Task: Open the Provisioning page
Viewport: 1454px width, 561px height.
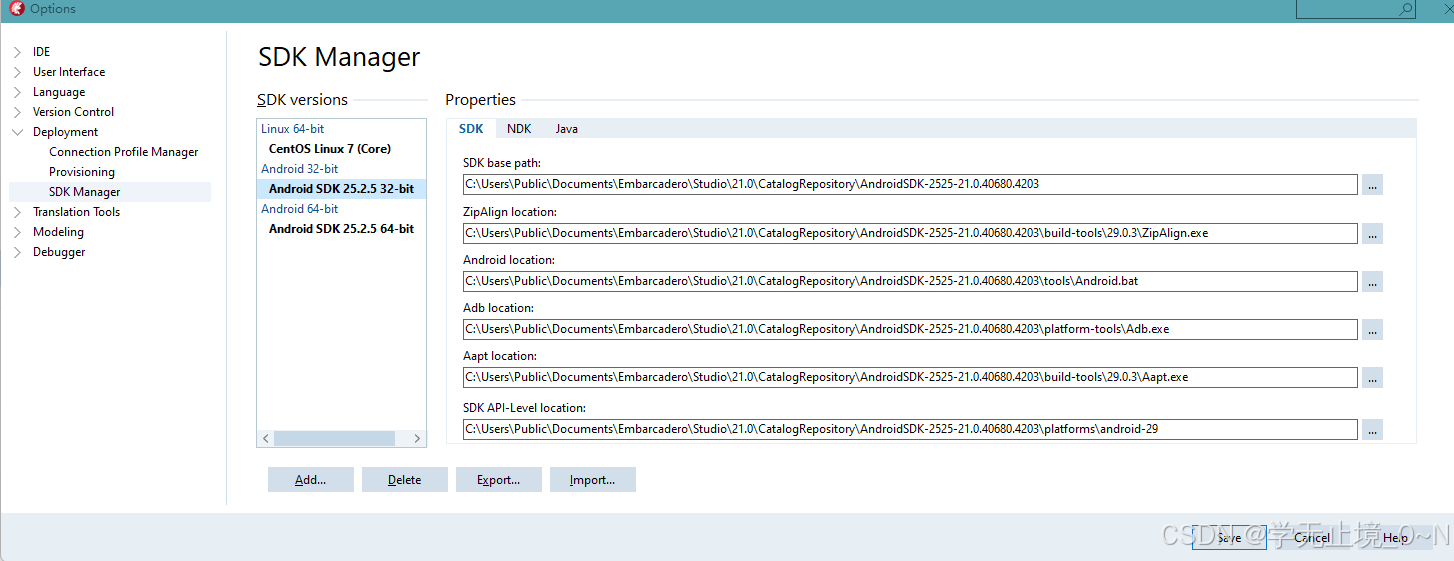Action: point(82,172)
